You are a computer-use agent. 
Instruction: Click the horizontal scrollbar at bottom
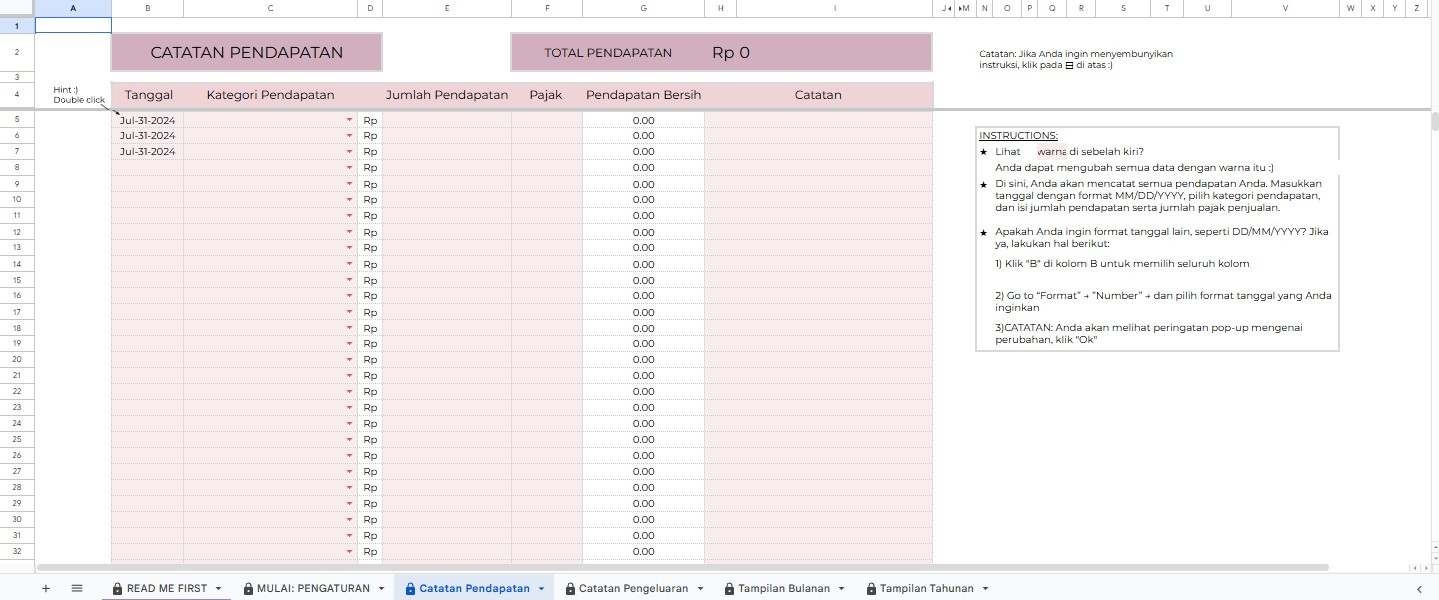(x=682, y=567)
